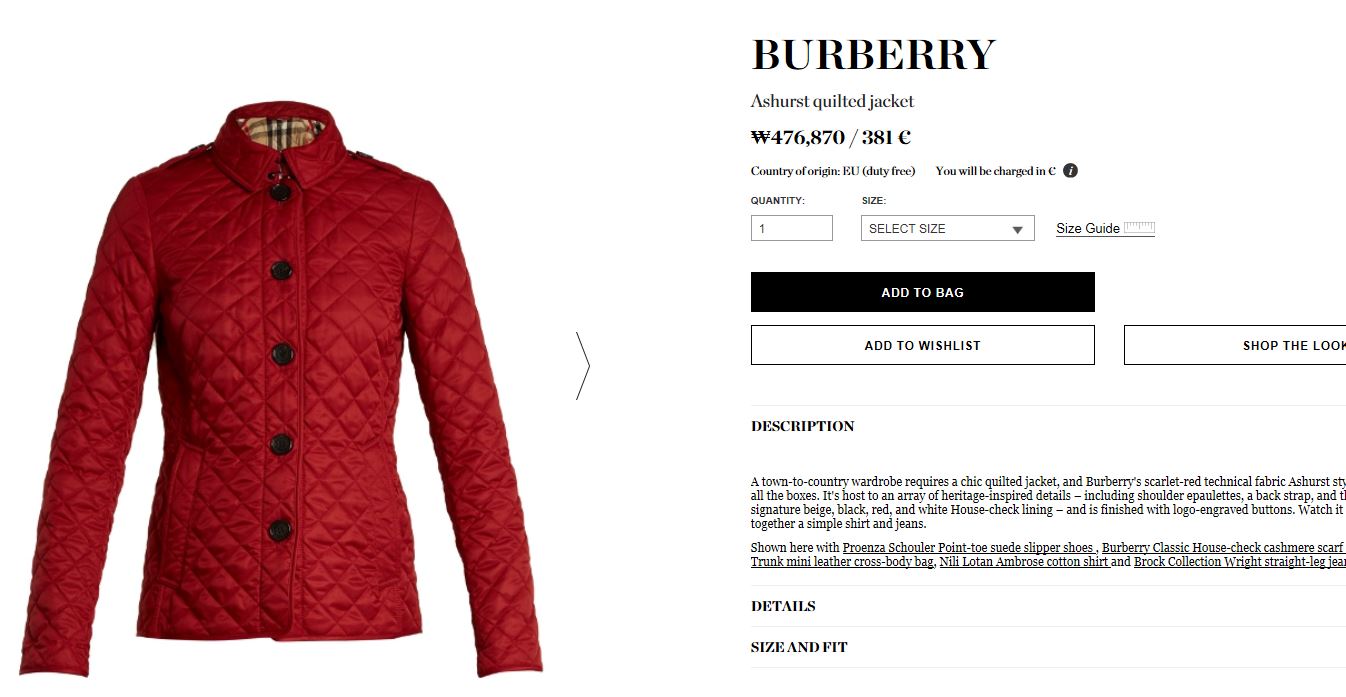
Task: Open Trunk mini leather cross-body bag link
Action: coord(843,561)
